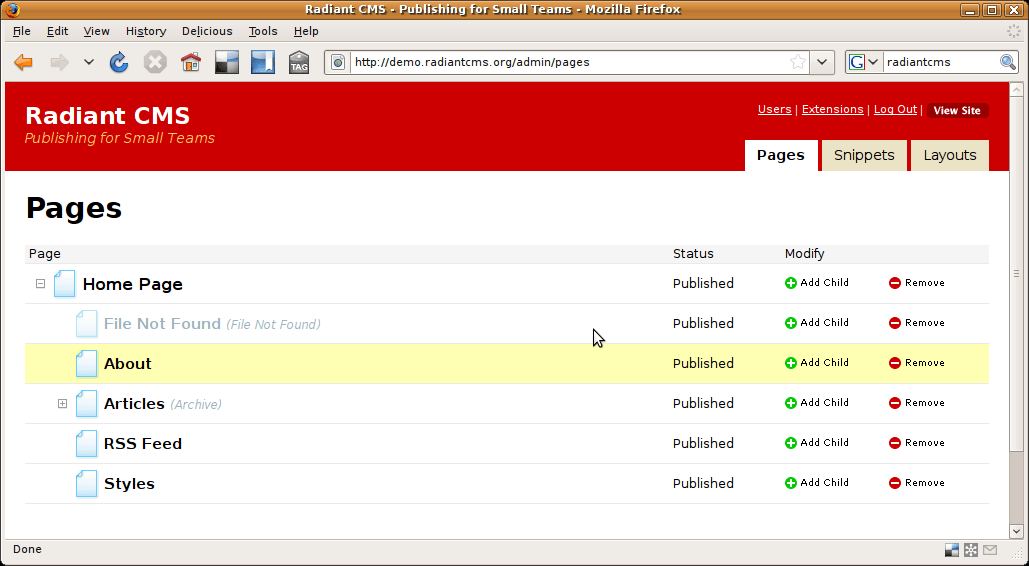The height and width of the screenshot is (566, 1029).
Task: Add Child to the Styles page
Action: coord(817,483)
